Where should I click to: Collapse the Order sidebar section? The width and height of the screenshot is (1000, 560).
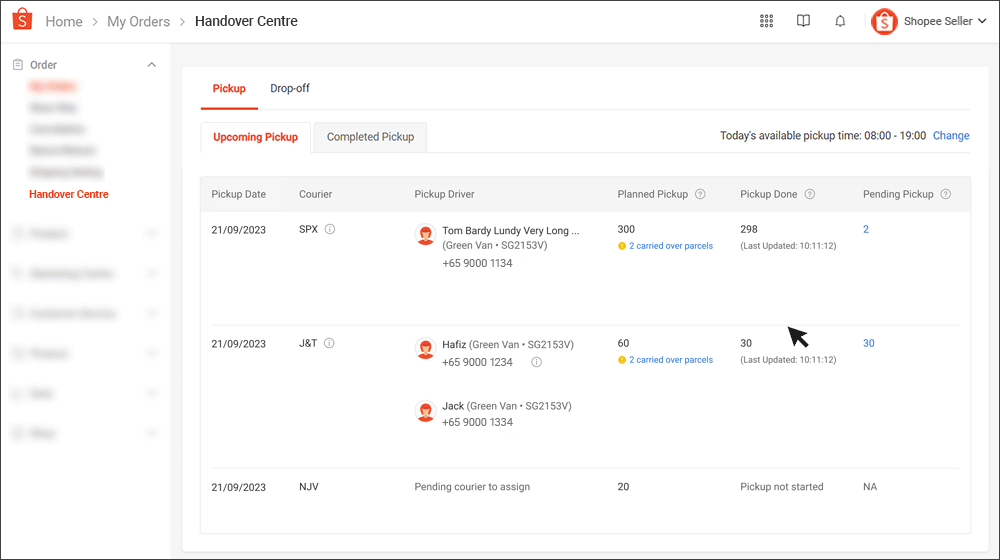(x=152, y=64)
